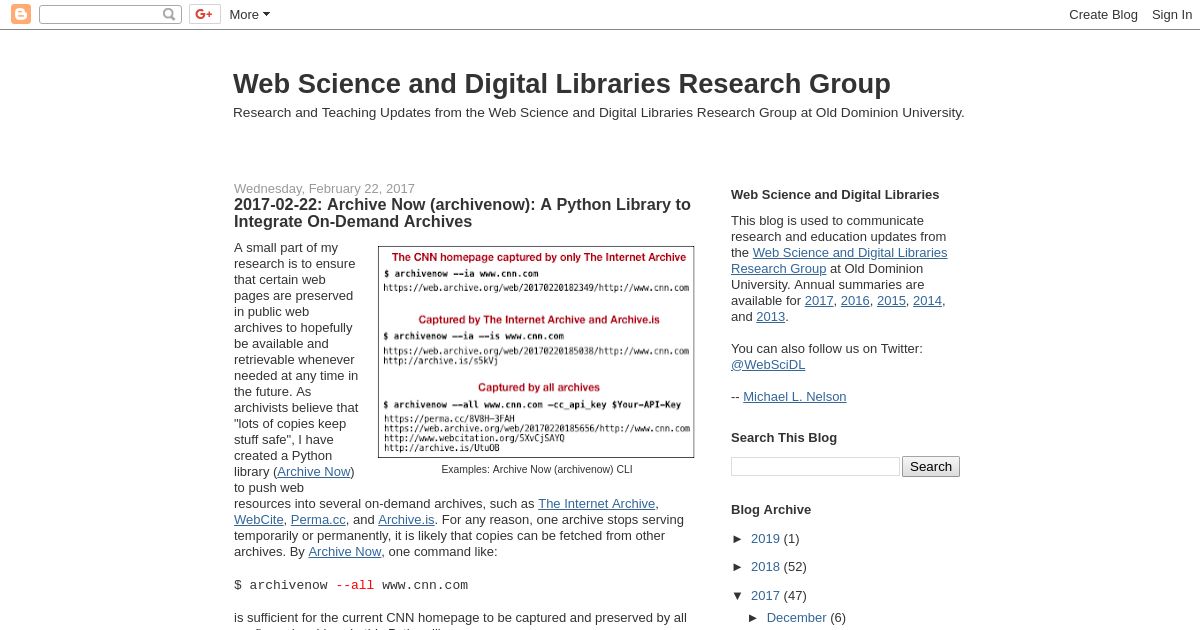
Task: Open the blog title heading link
Action: click(562, 84)
